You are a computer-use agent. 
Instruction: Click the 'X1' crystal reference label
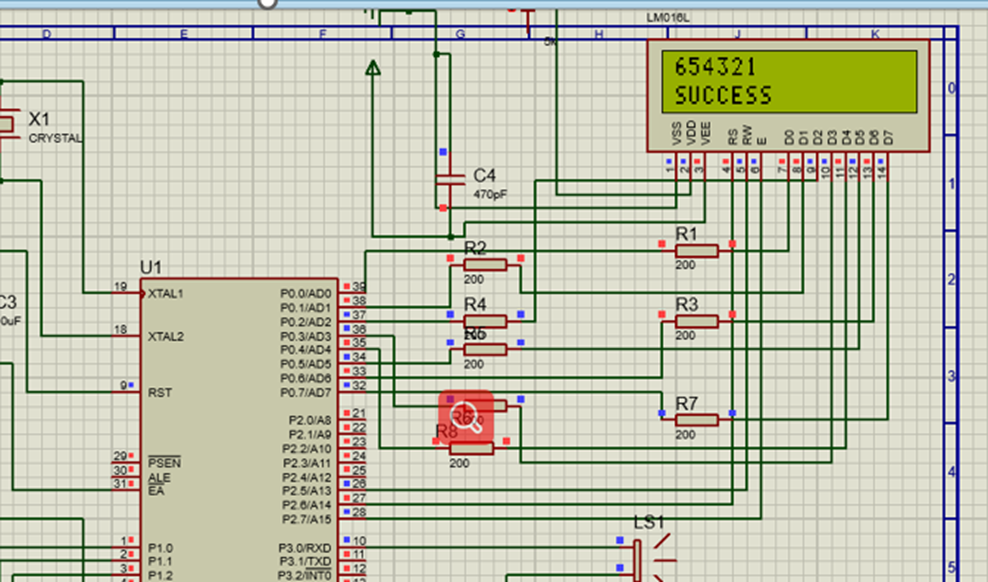coord(39,118)
